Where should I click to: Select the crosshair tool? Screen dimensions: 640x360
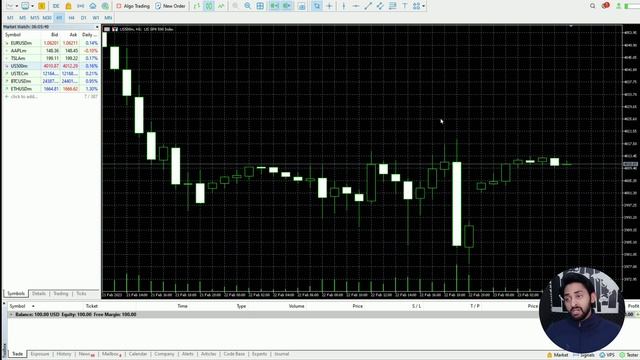(x=329, y=6)
